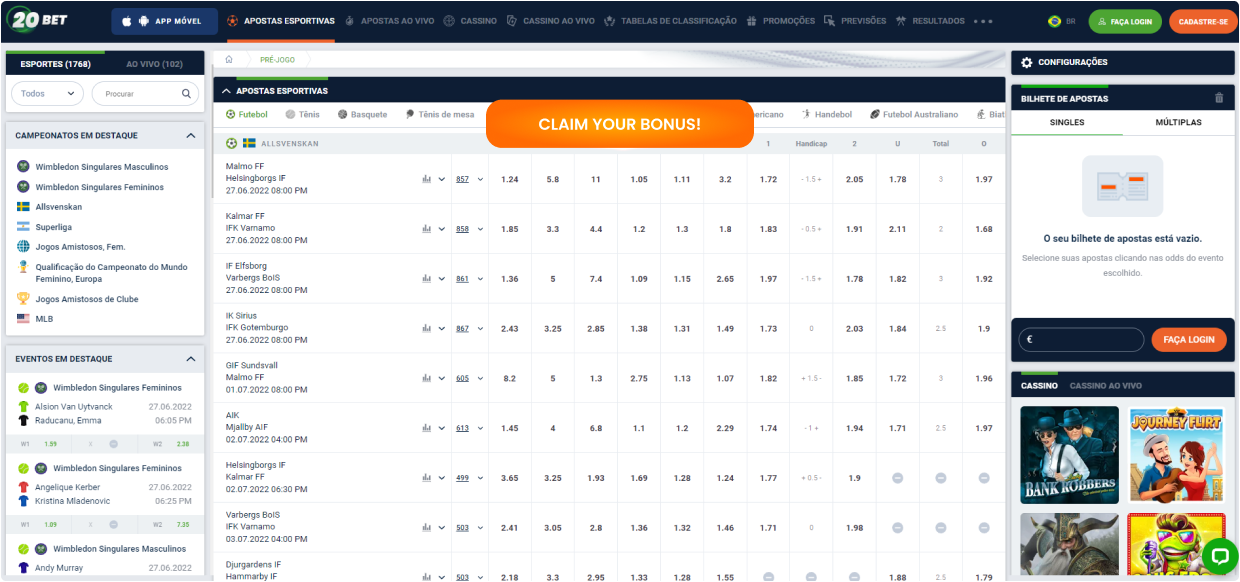Click the home icon in the breadcrumb

pyautogui.click(x=228, y=59)
